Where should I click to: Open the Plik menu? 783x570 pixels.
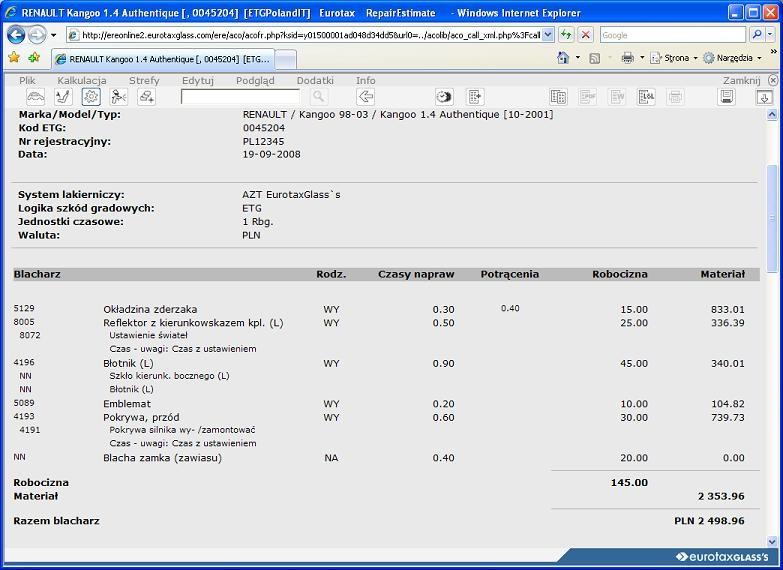pyautogui.click(x=27, y=80)
